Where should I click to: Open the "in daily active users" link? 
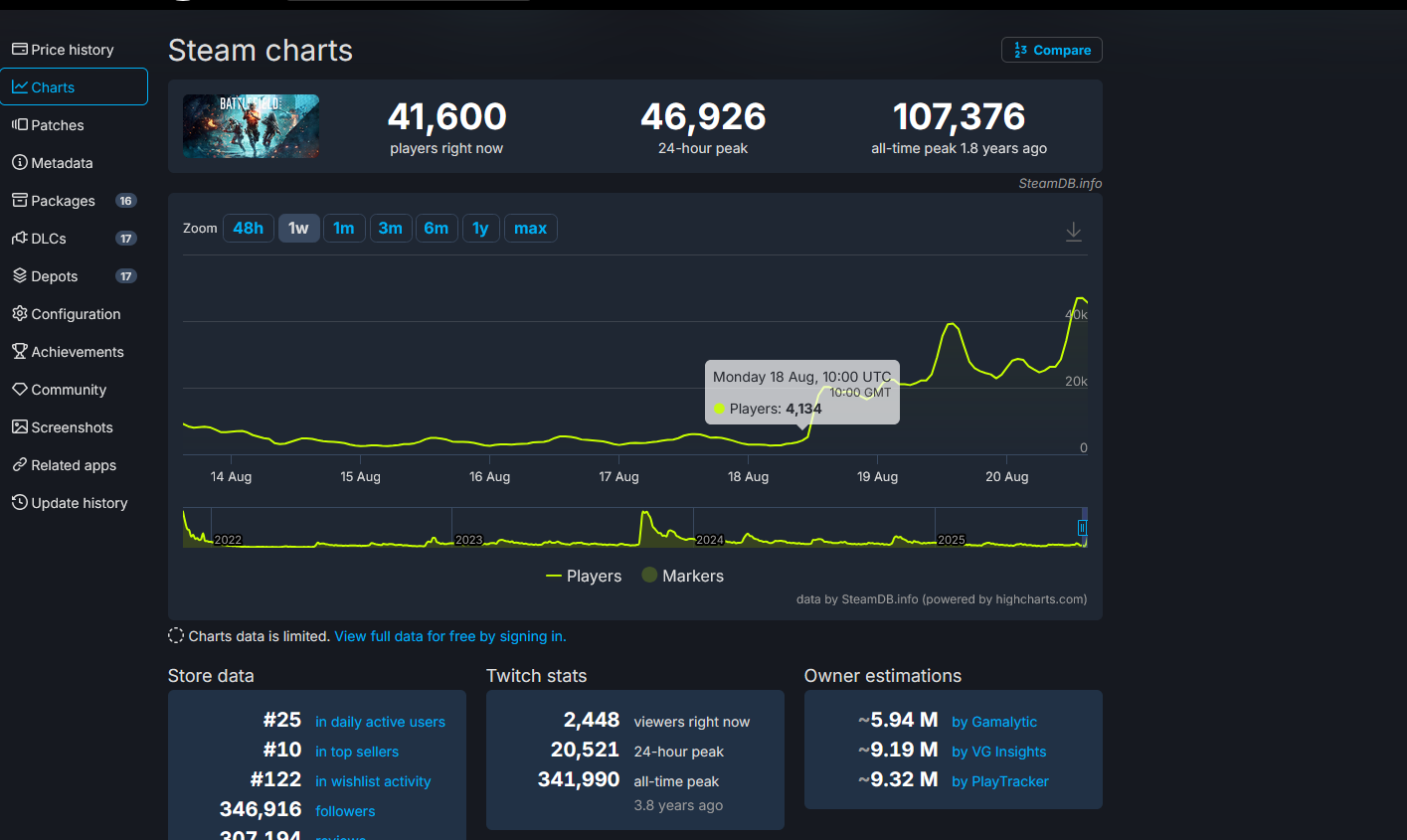pyautogui.click(x=380, y=722)
